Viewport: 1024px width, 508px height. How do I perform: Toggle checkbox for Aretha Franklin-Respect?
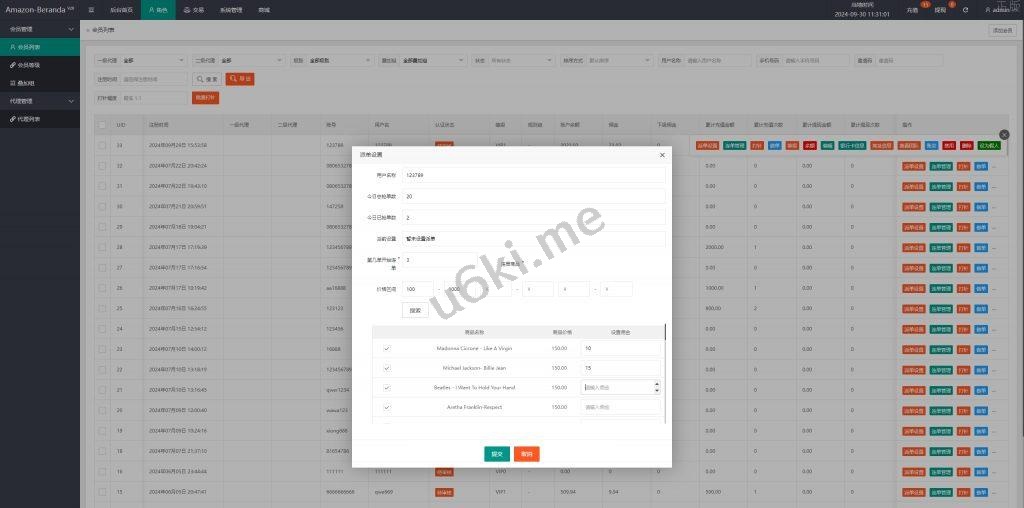tap(386, 407)
